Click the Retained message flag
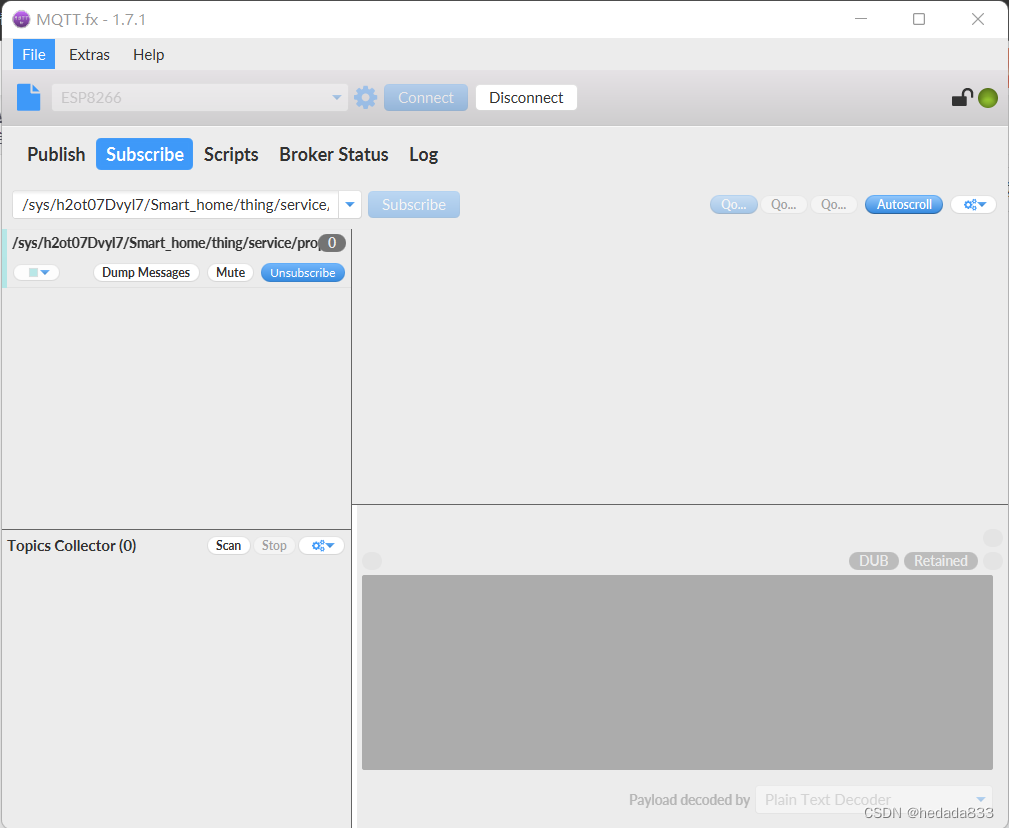Viewport: 1009px width, 828px height. (941, 561)
